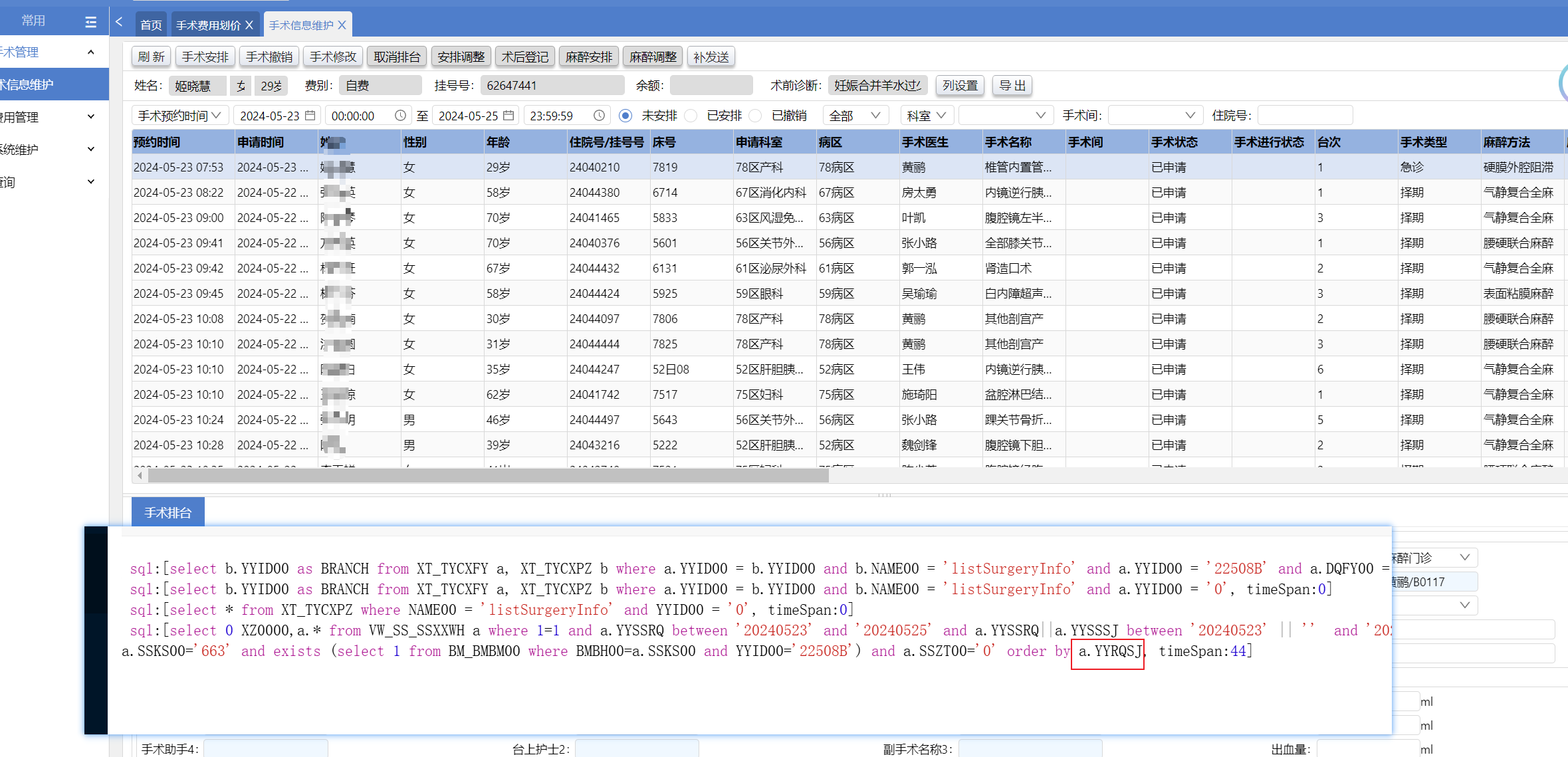Close the 手术信息维护 tab
The height and width of the screenshot is (757, 1568).
tap(342, 25)
